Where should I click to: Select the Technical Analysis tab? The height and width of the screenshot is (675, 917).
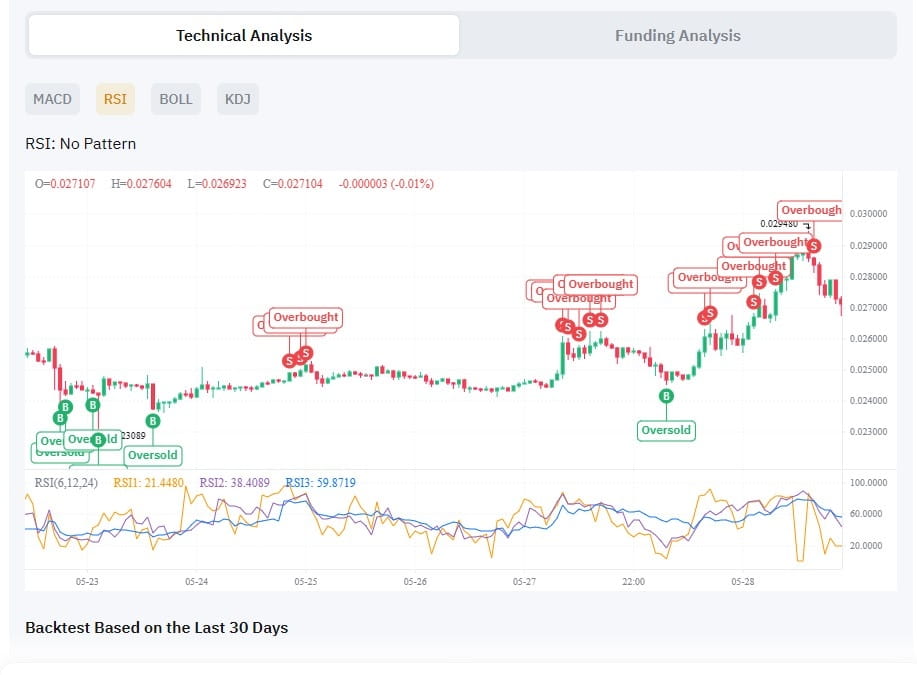[244, 35]
